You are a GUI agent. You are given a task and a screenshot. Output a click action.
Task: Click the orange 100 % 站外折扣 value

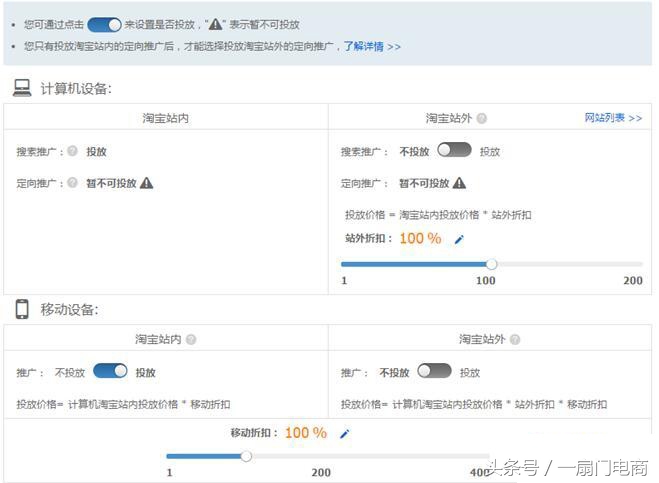pos(420,238)
